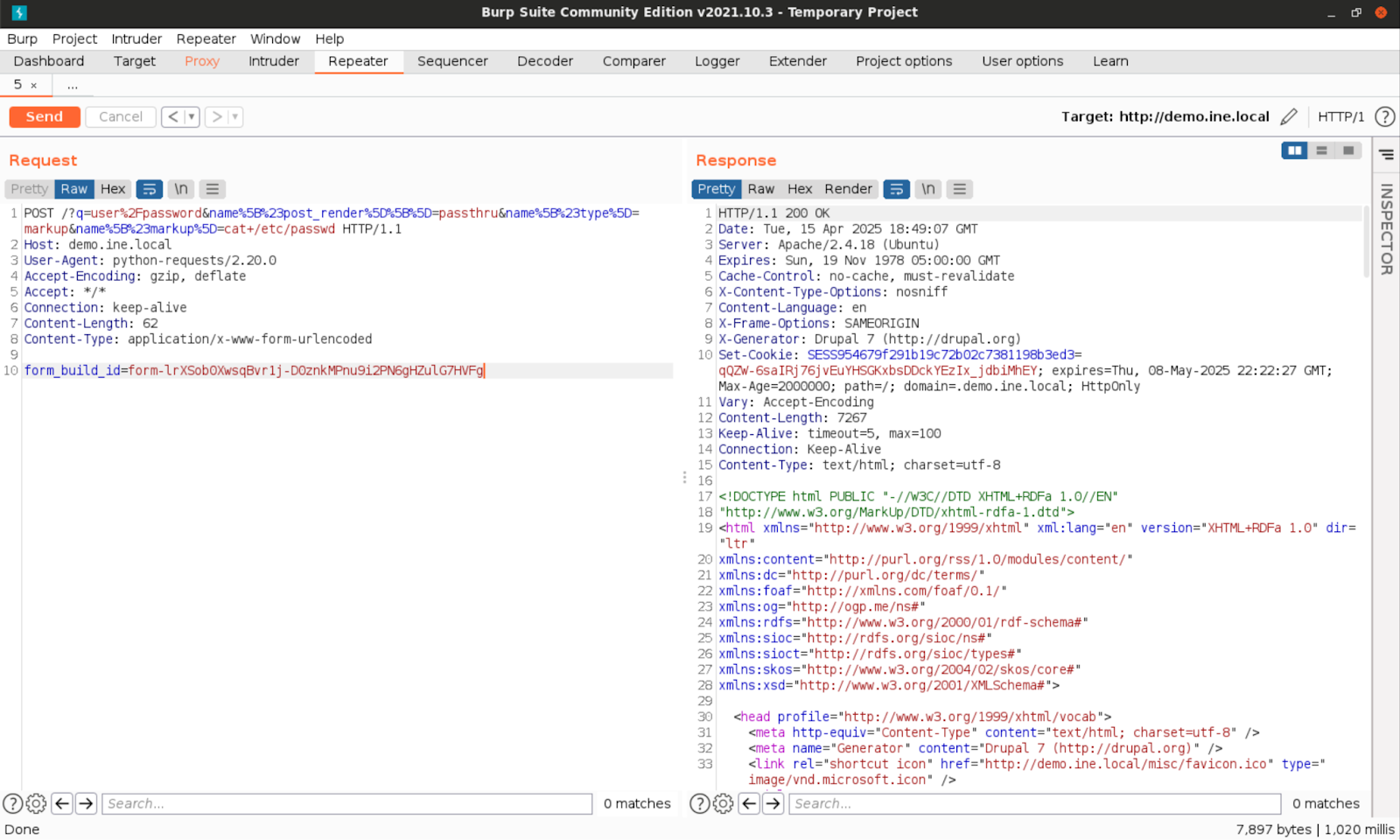Close Repeater tab 5

(34, 85)
